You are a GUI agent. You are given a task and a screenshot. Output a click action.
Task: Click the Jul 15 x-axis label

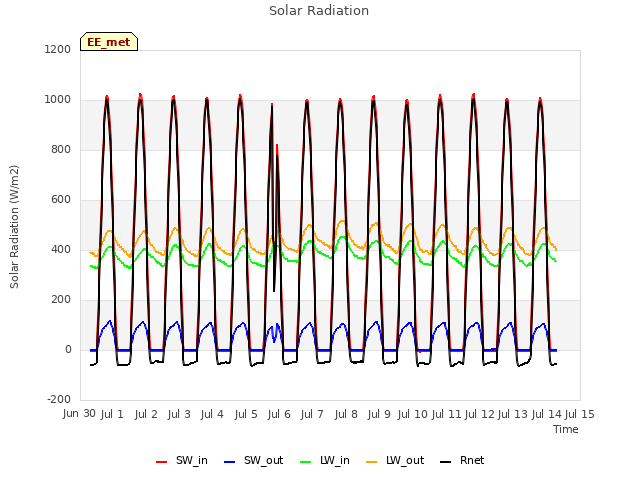point(580,414)
